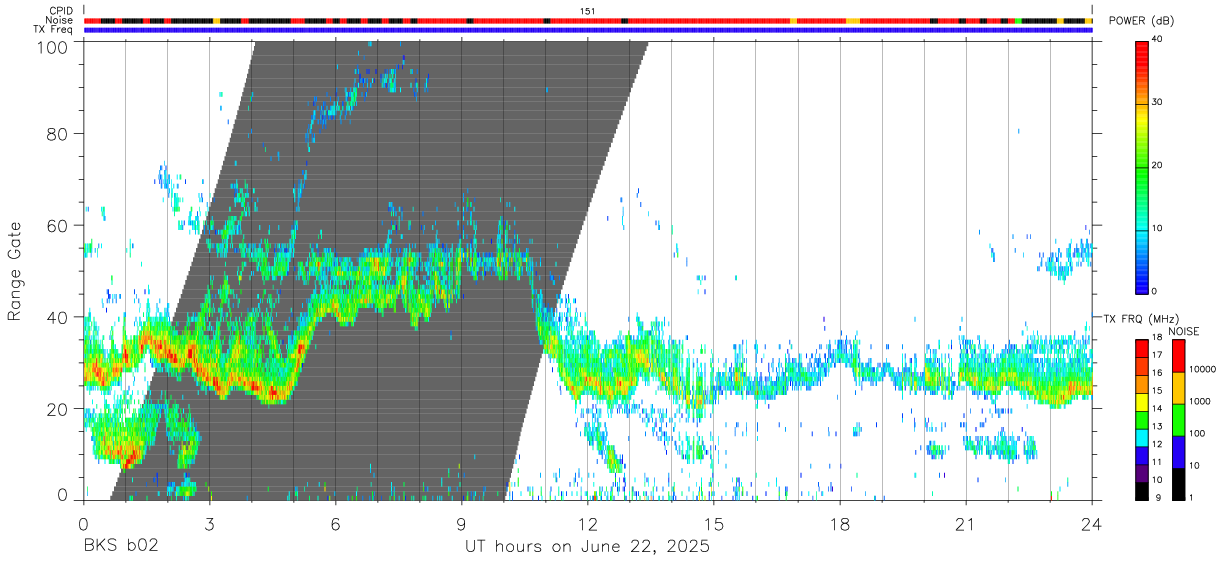Image resolution: width=1228 pixels, height=567 pixels.
Task: Click the "11" label on TX FRQ scale
Action: [1155, 462]
